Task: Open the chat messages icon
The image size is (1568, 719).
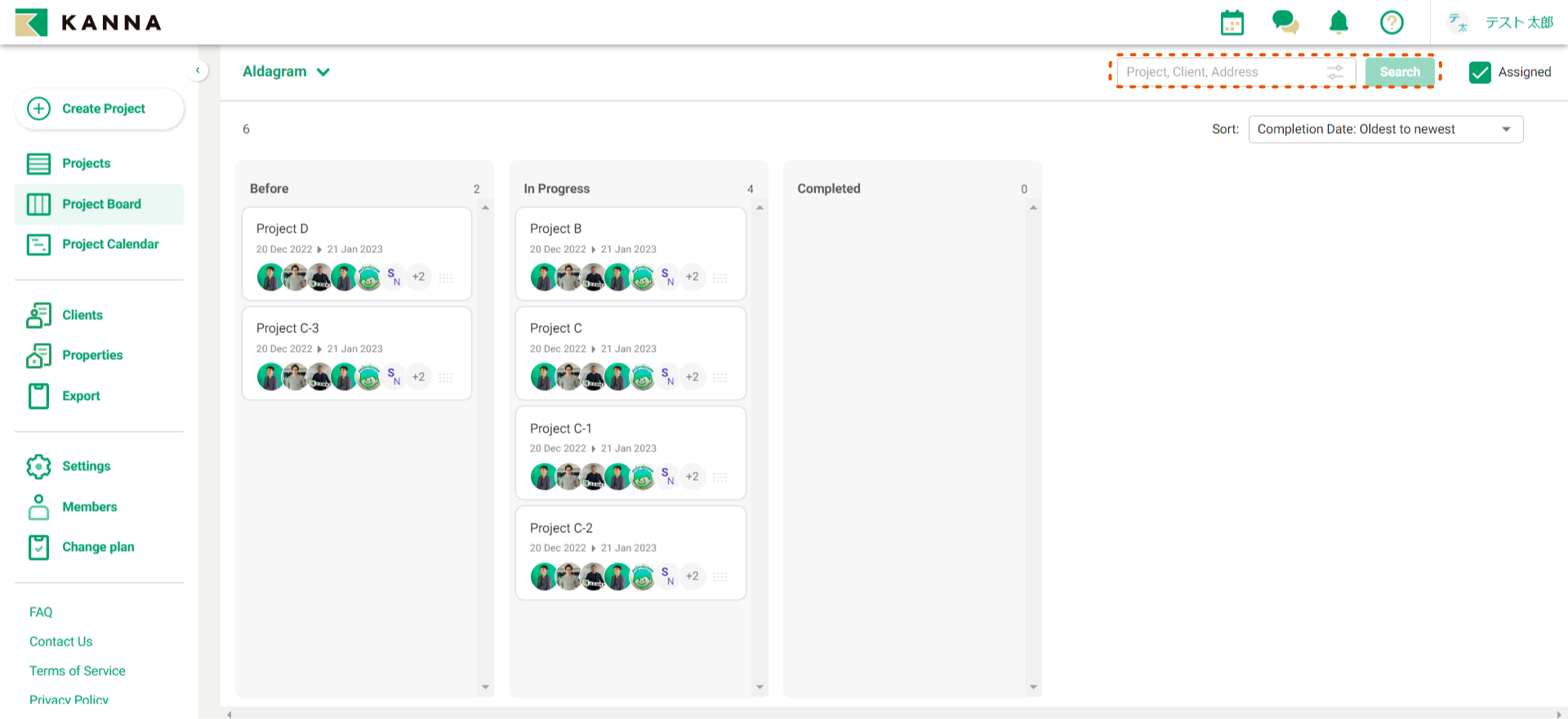Action: (x=1285, y=22)
